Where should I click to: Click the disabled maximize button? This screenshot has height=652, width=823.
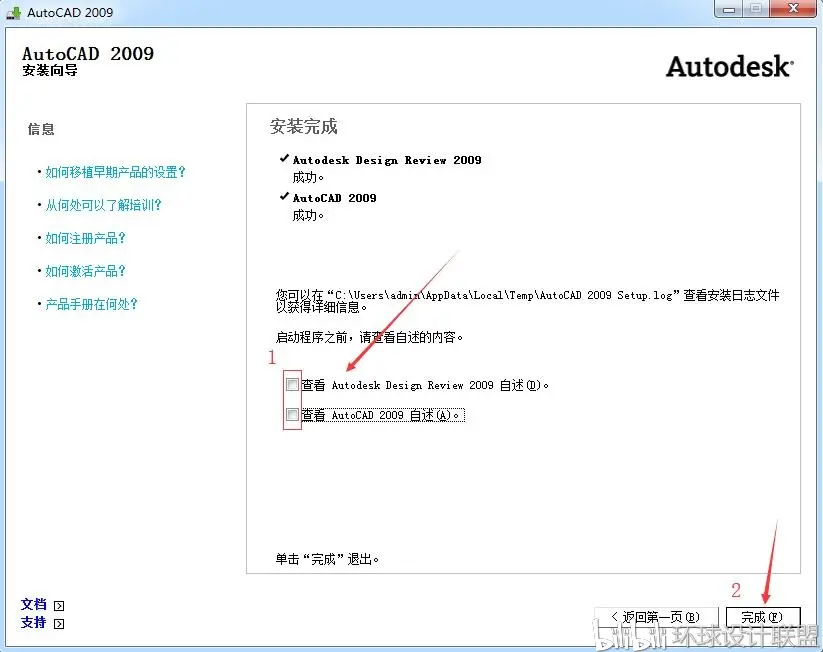tap(756, 9)
